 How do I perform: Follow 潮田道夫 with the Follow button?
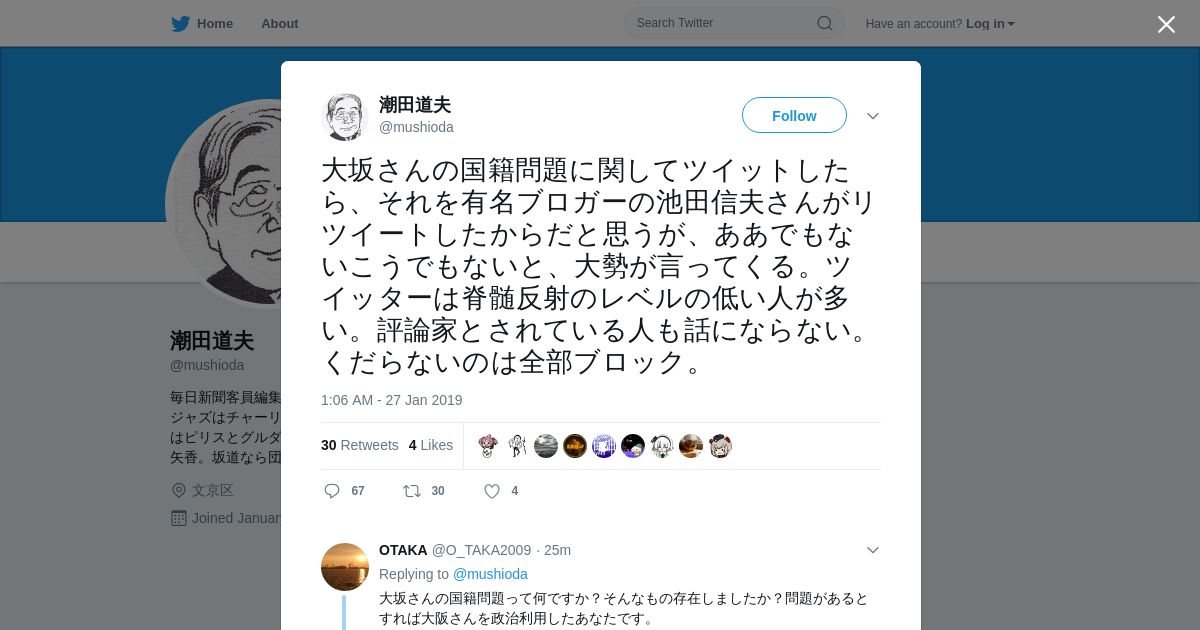point(794,115)
